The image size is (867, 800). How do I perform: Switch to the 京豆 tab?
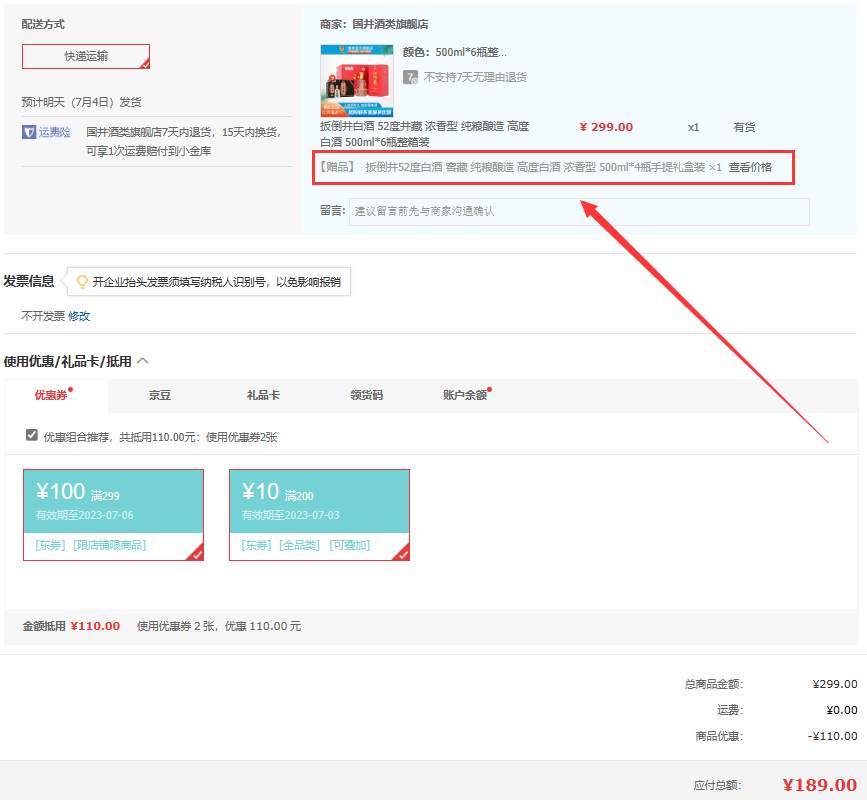(x=160, y=395)
